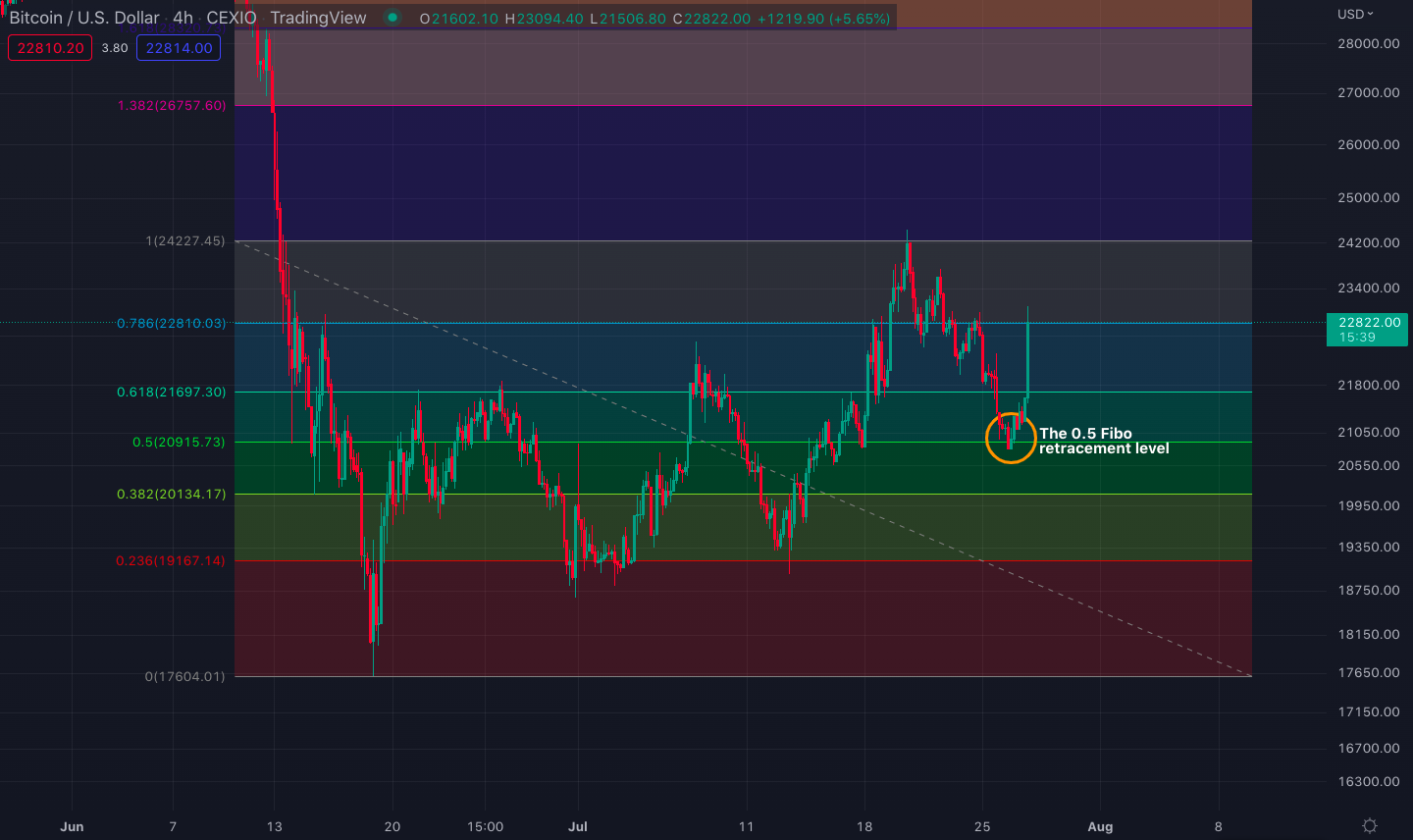This screenshot has height=840, width=1413.
Task: Select the 0(17604.01) Fibonacci base label
Action: [184, 676]
